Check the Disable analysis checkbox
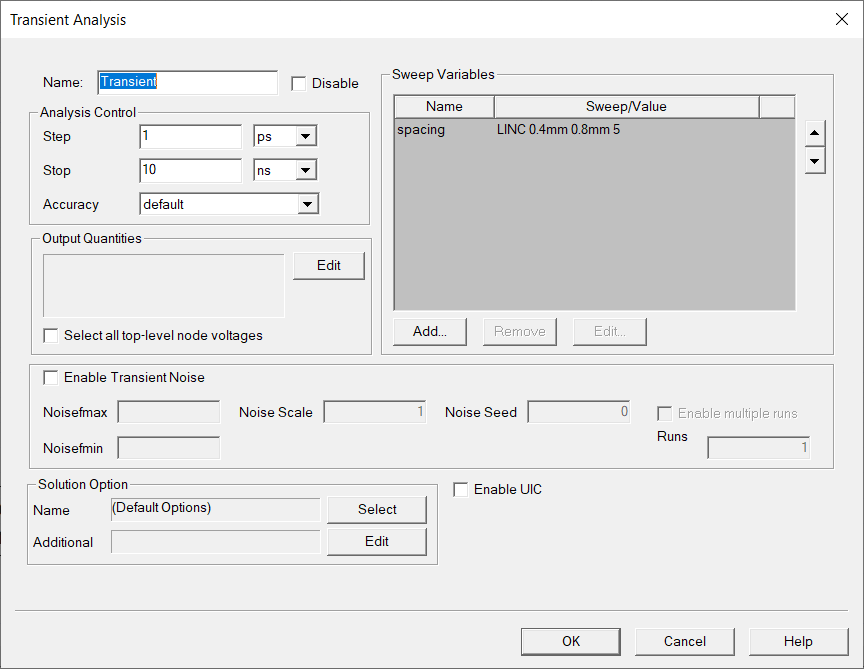 tap(298, 83)
